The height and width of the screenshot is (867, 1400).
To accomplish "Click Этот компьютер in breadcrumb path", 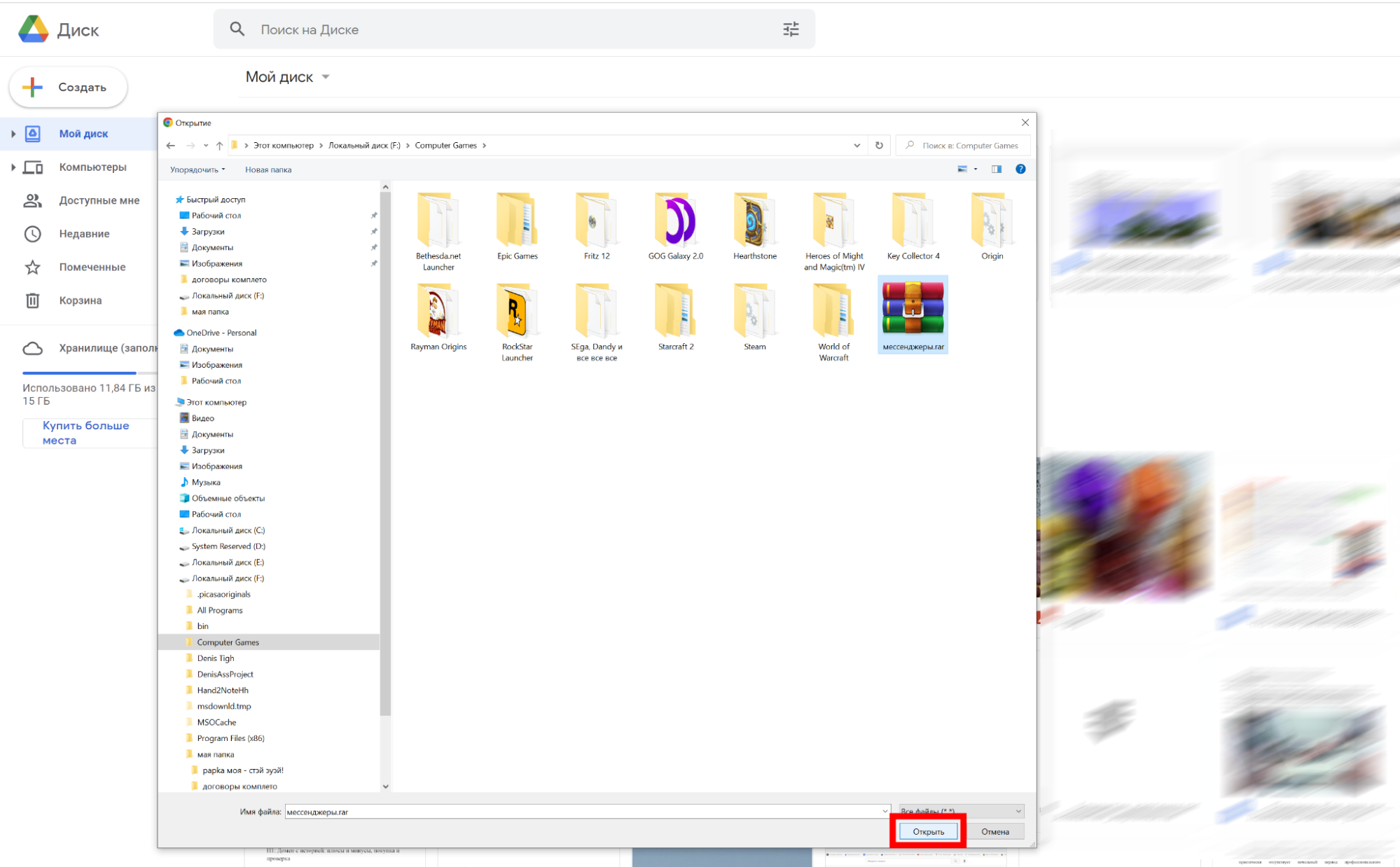I will (x=284, y=146).
